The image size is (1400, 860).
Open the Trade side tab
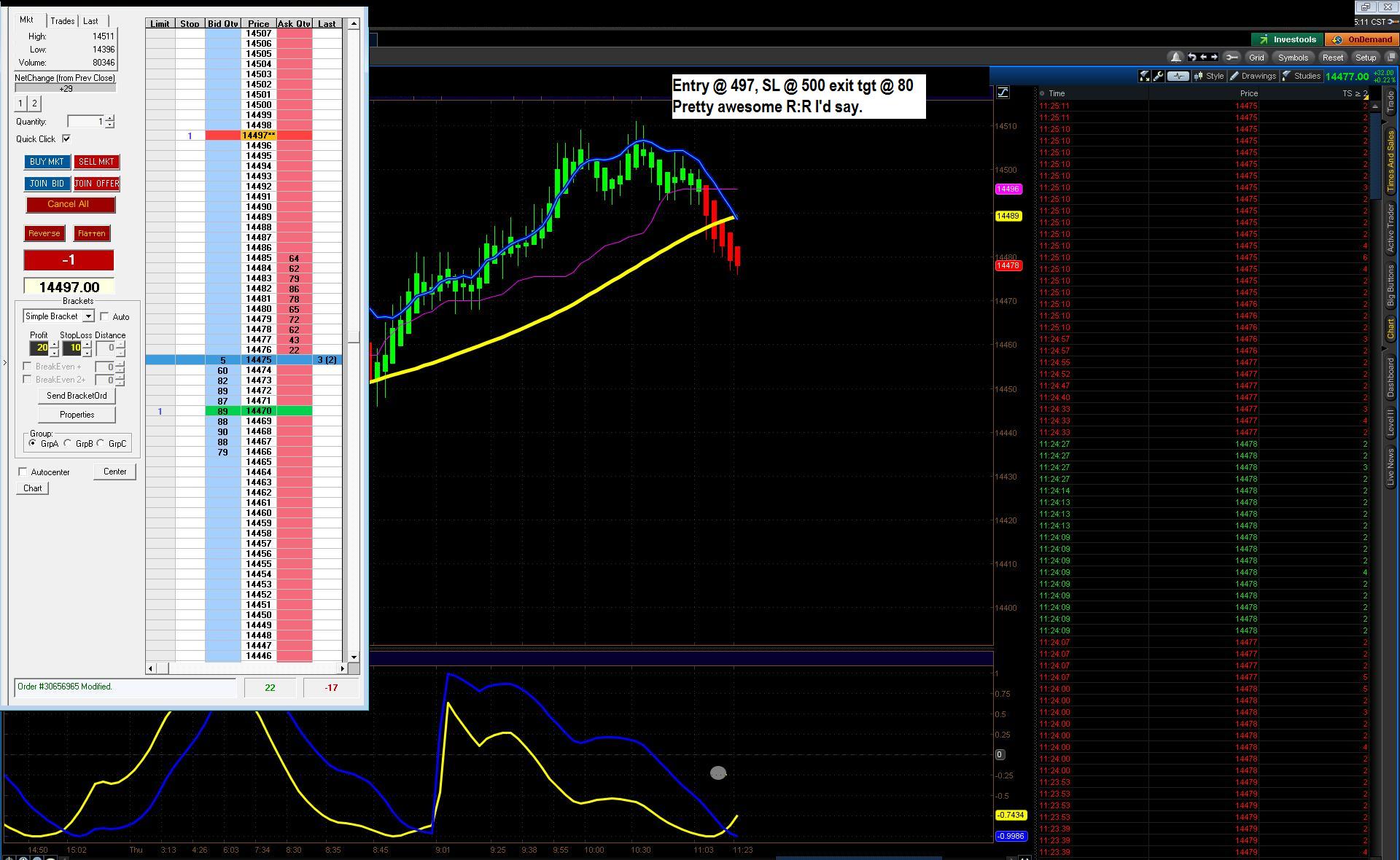point(1391,101)
